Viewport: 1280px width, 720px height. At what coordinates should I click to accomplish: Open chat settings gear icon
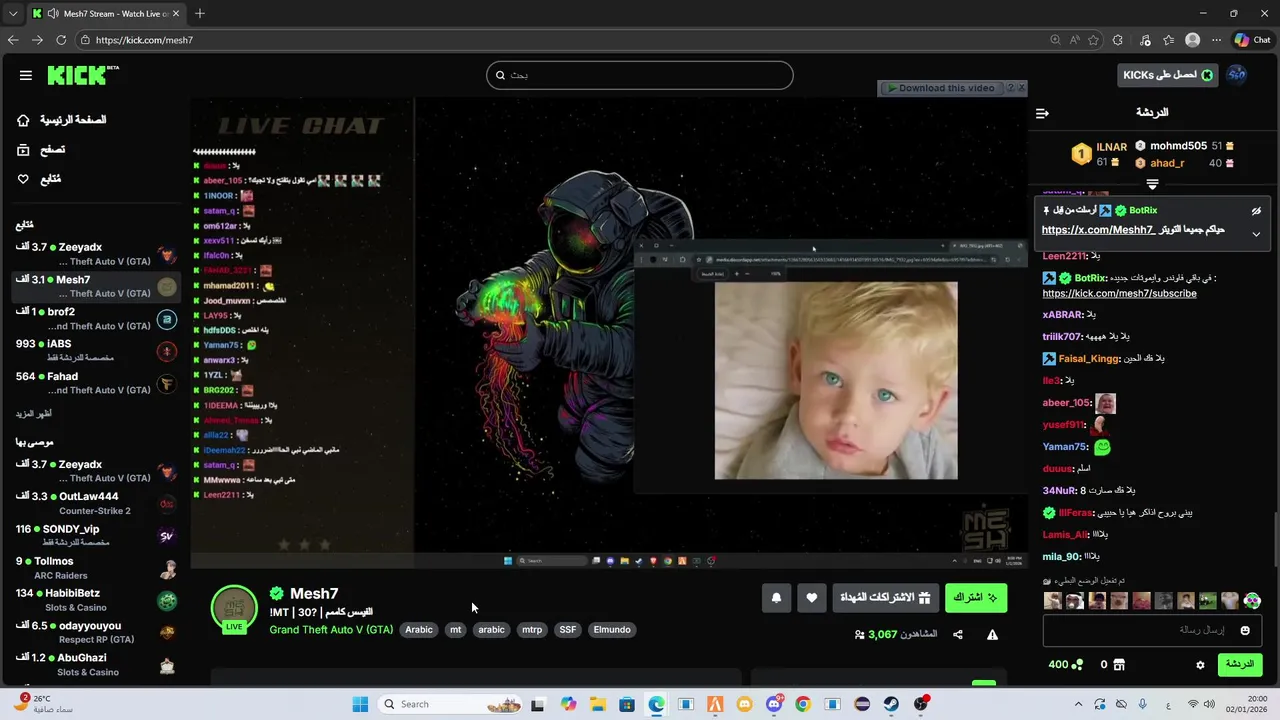coord(1200,665)
